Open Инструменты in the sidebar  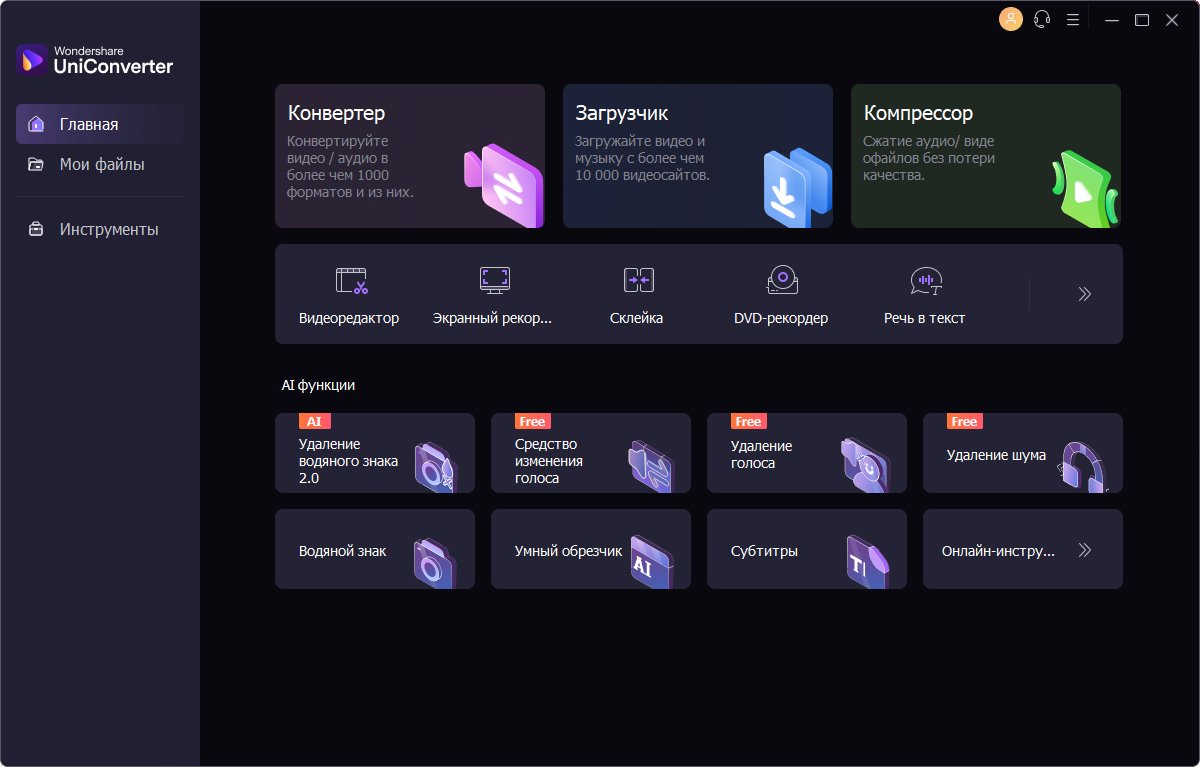[x=99, y=229]
